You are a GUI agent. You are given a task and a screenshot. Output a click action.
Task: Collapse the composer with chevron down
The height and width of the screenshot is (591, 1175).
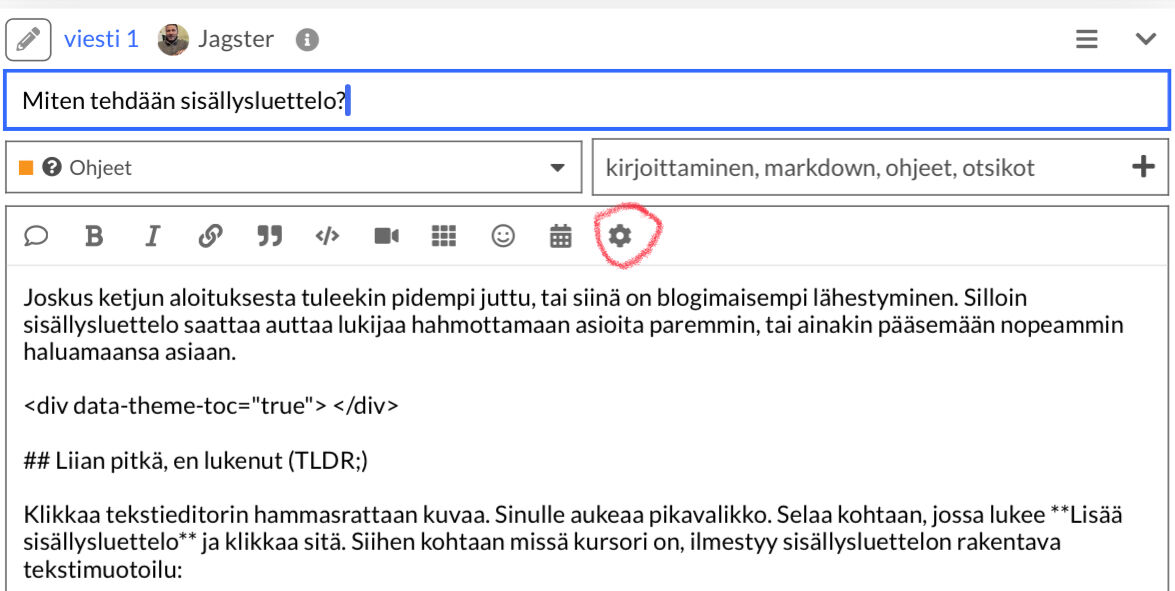click(1145, 40)
